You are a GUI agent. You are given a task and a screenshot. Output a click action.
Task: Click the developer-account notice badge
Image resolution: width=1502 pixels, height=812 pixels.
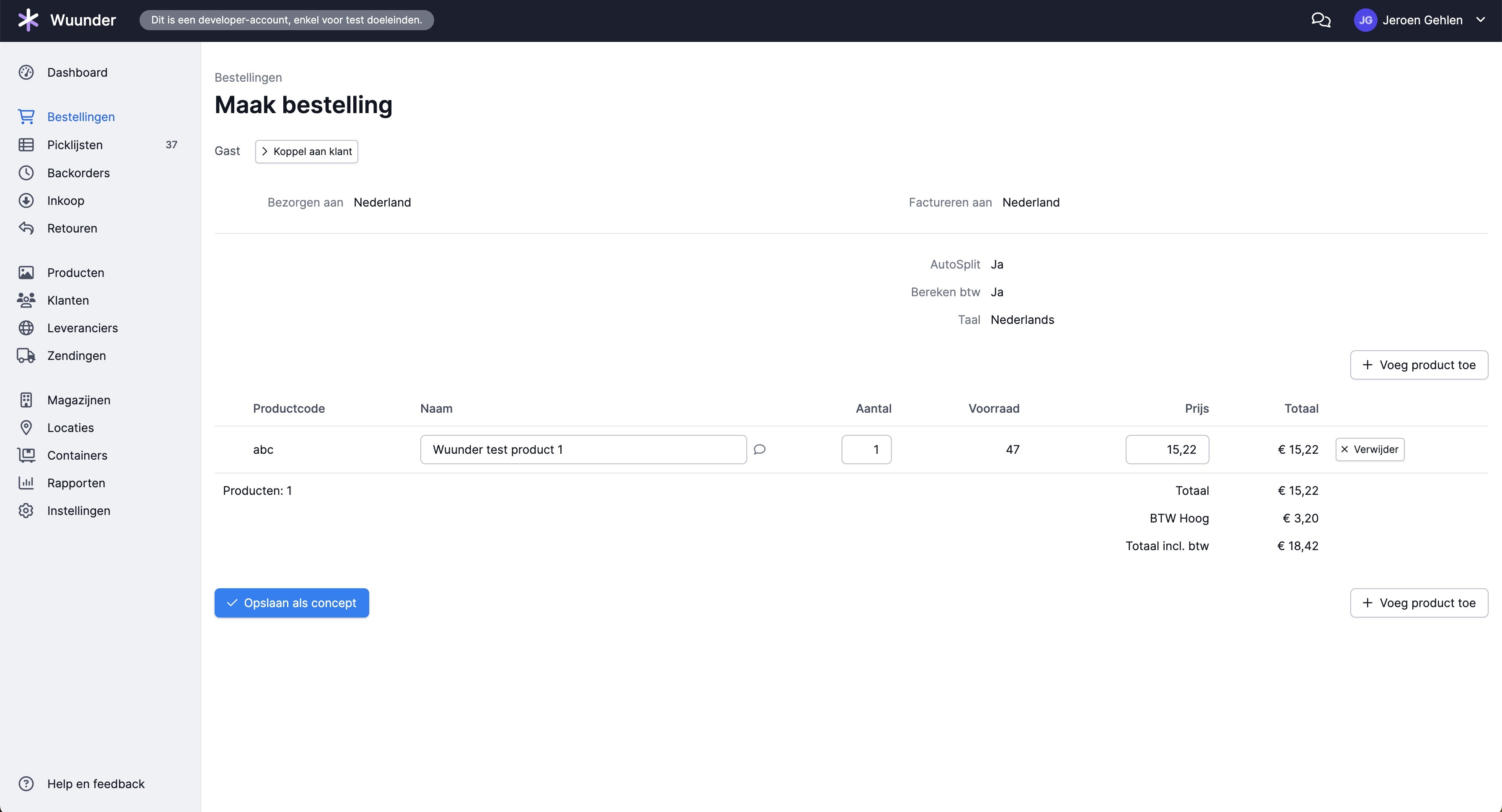coord(286,20)
